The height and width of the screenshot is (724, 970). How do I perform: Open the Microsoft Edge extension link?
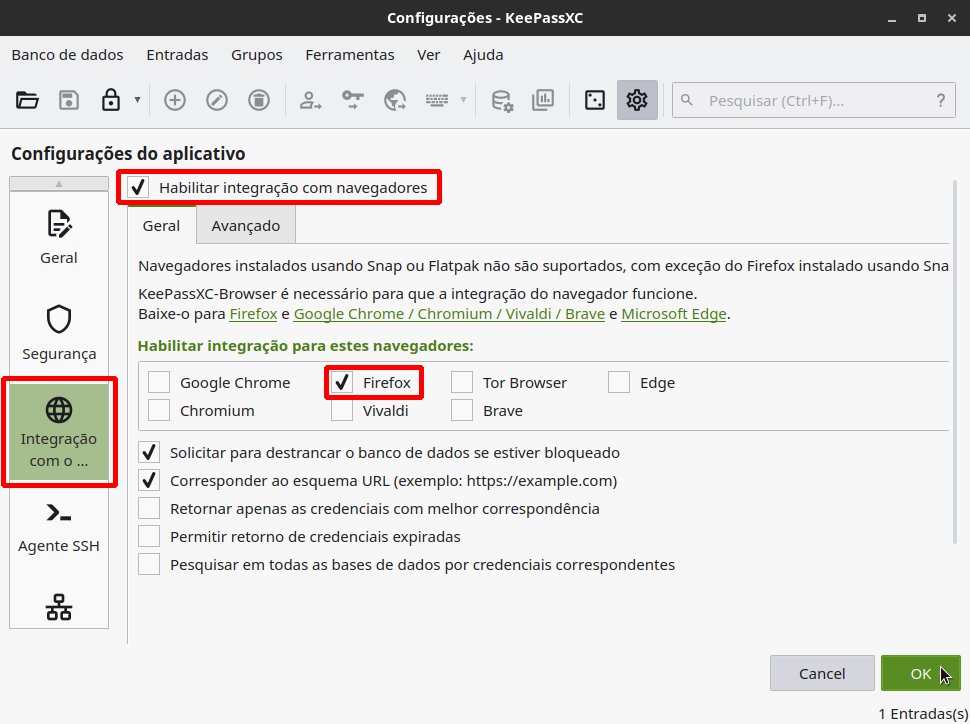pos(674,314)
